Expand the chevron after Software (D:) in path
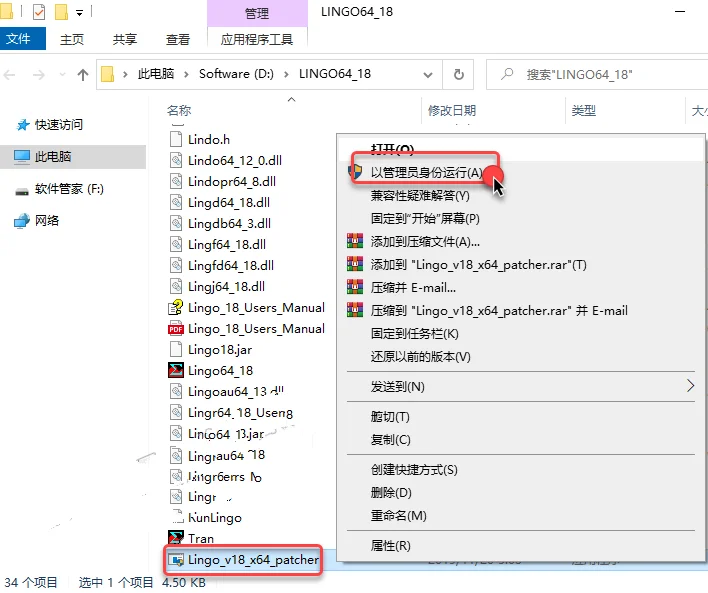The width and height of the screenshot is (708, 593). (286, 75)
